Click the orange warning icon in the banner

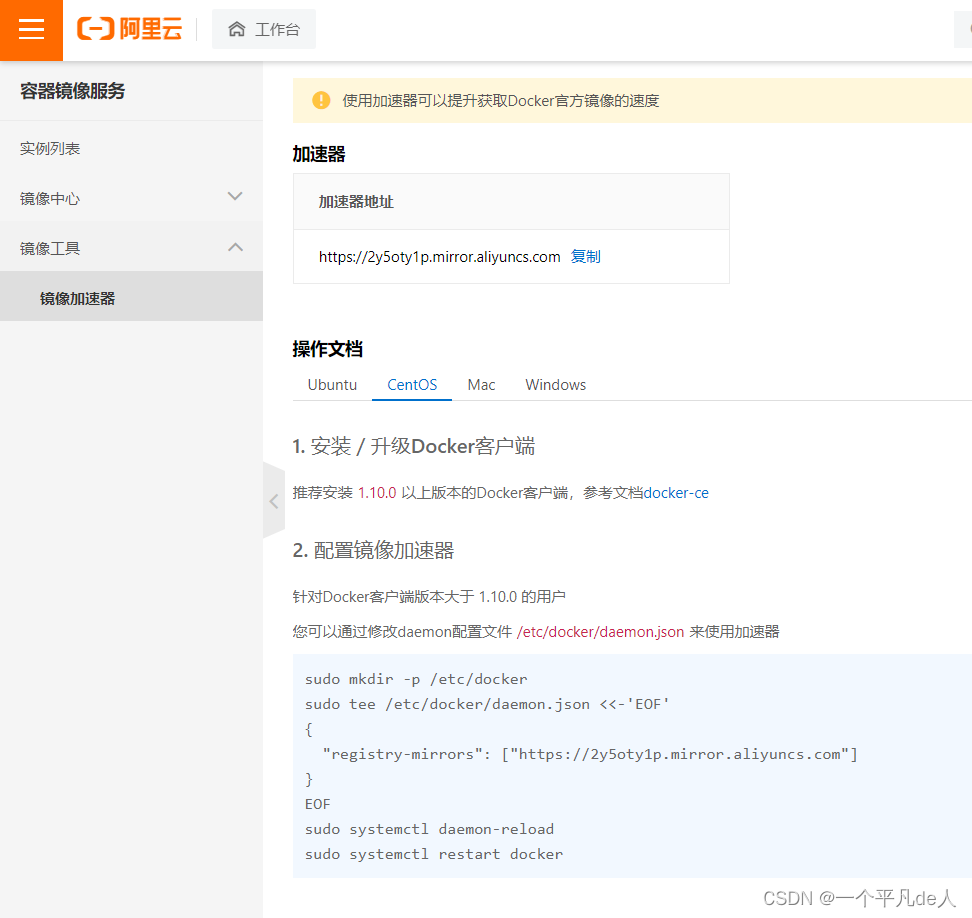321,100
